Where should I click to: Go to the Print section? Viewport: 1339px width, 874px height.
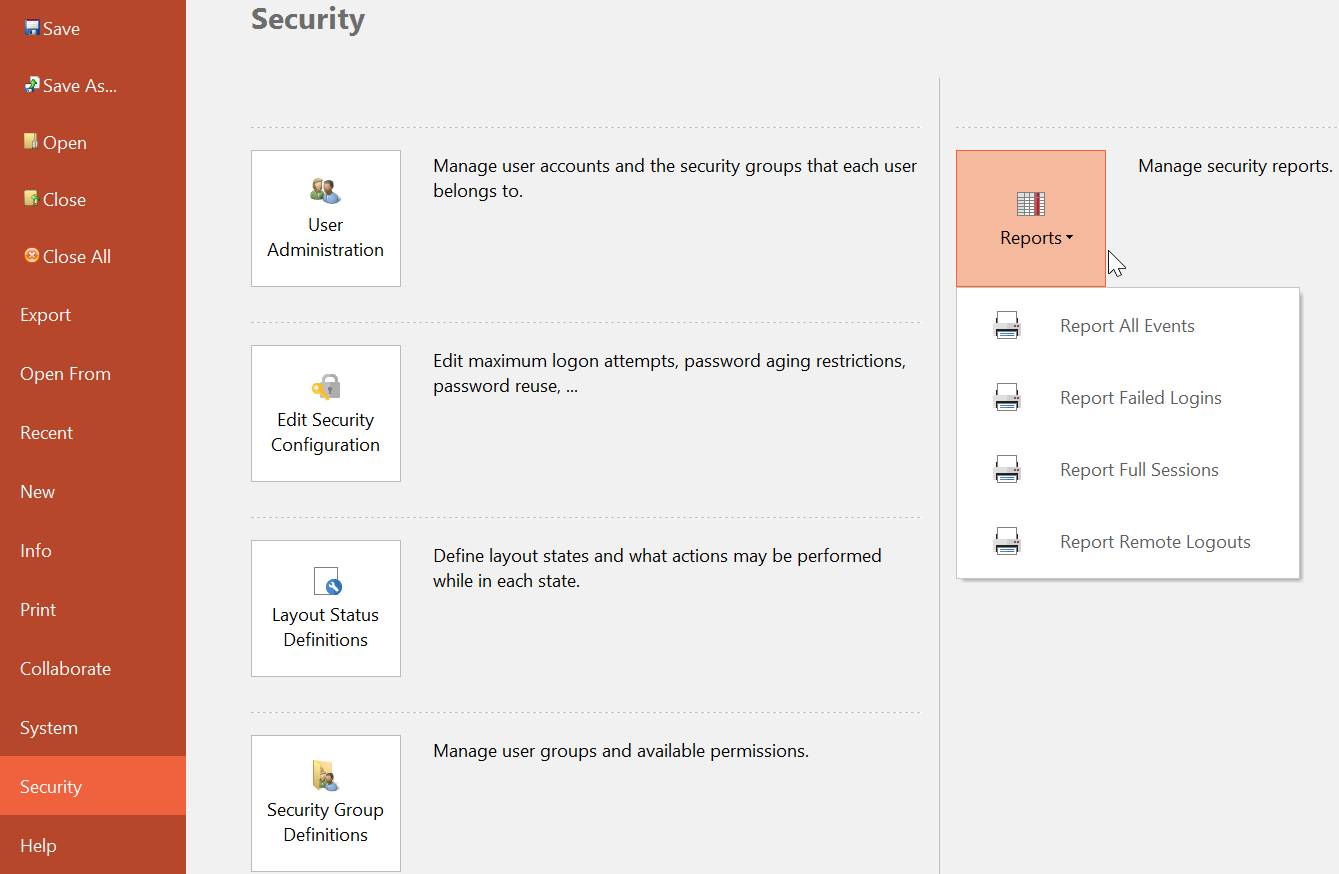click(x=38, y=610)
